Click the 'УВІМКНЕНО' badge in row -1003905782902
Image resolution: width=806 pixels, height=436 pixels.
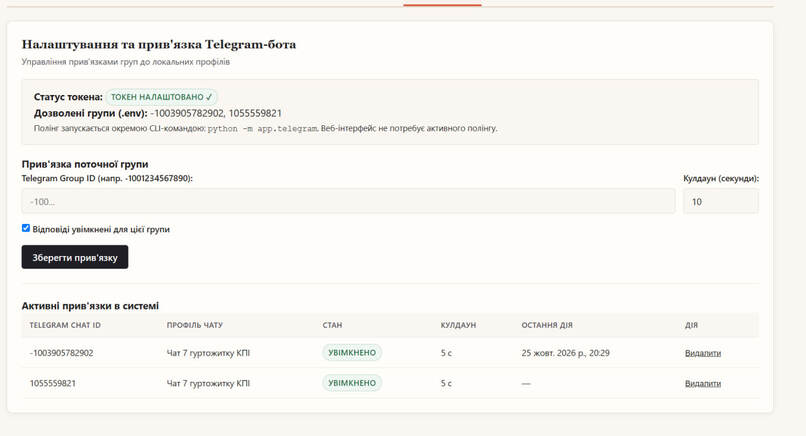352,353
